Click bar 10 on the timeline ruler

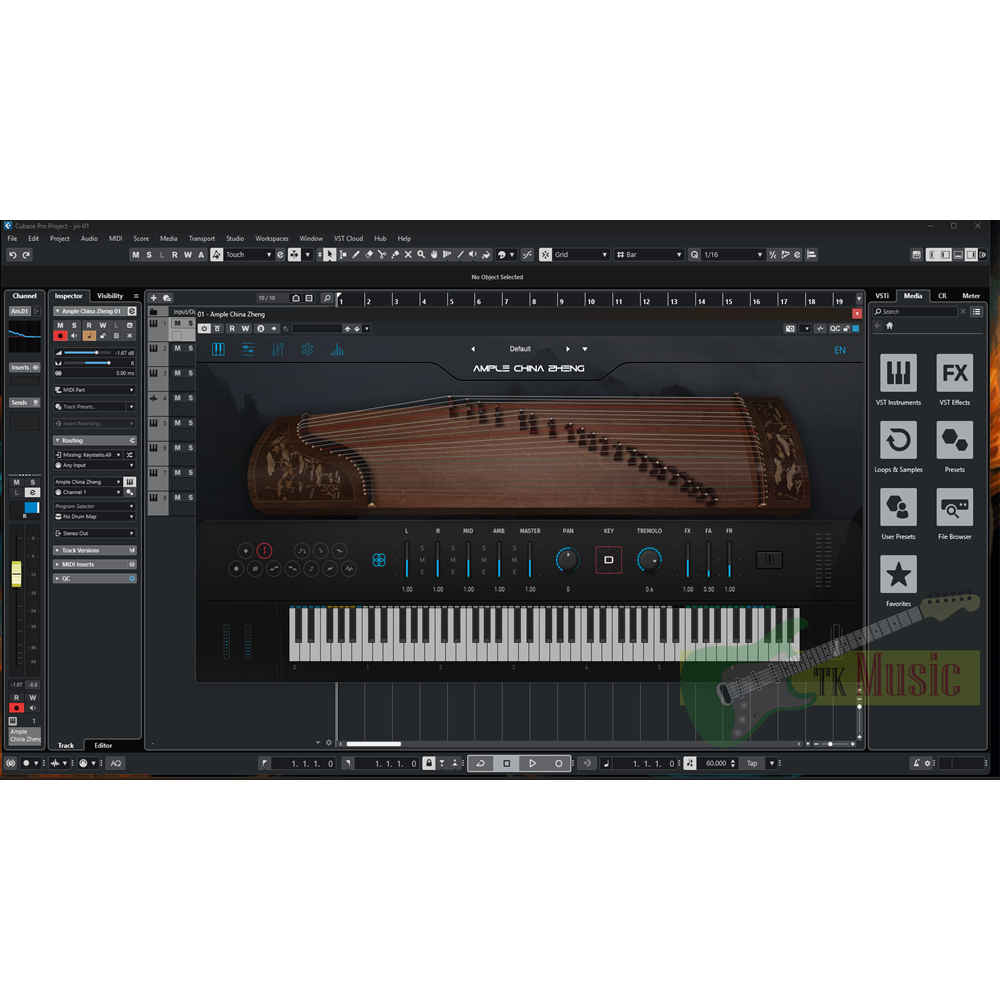(591, 301)
